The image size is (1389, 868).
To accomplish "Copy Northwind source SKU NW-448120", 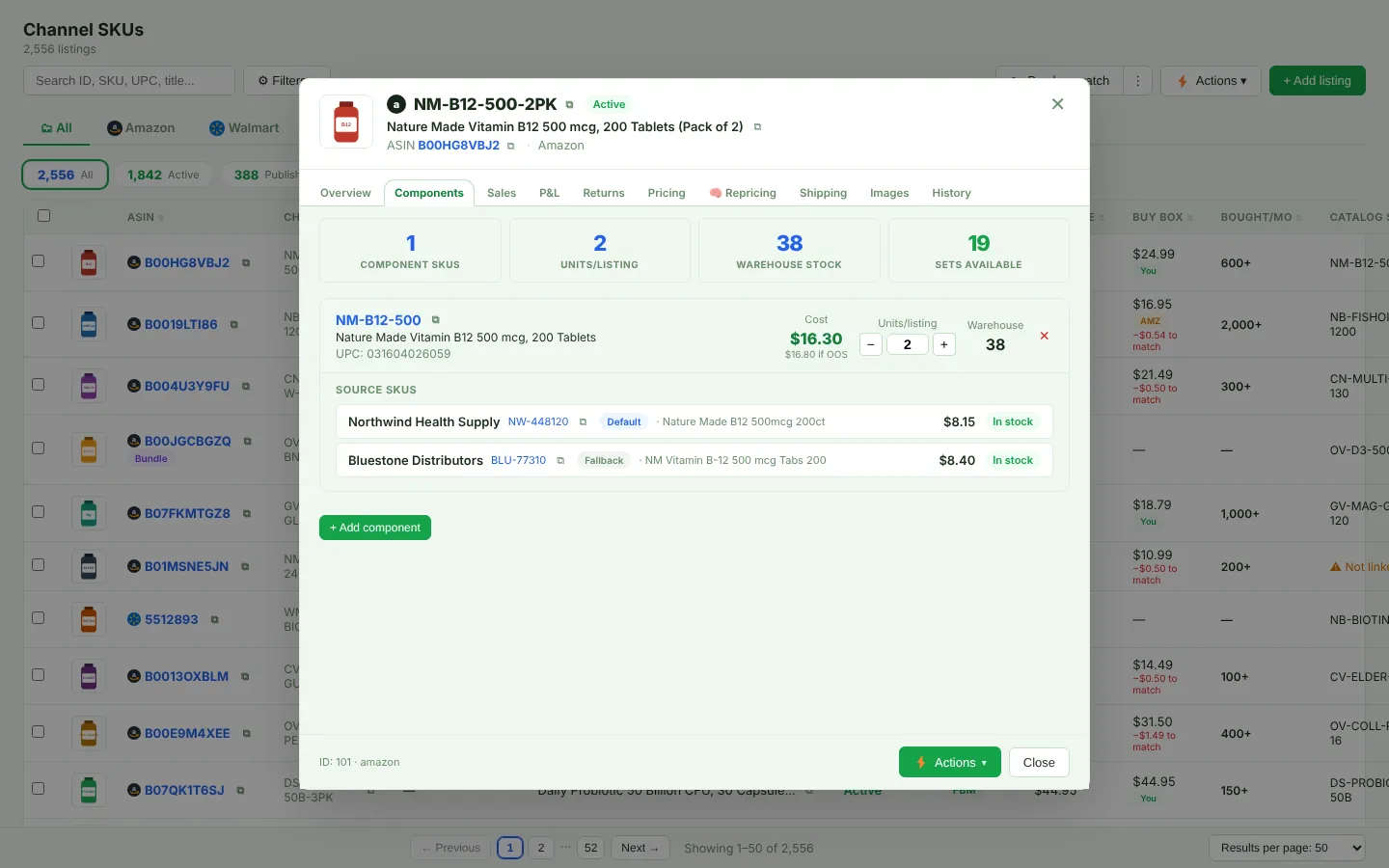I will click(x=583, y=421).
